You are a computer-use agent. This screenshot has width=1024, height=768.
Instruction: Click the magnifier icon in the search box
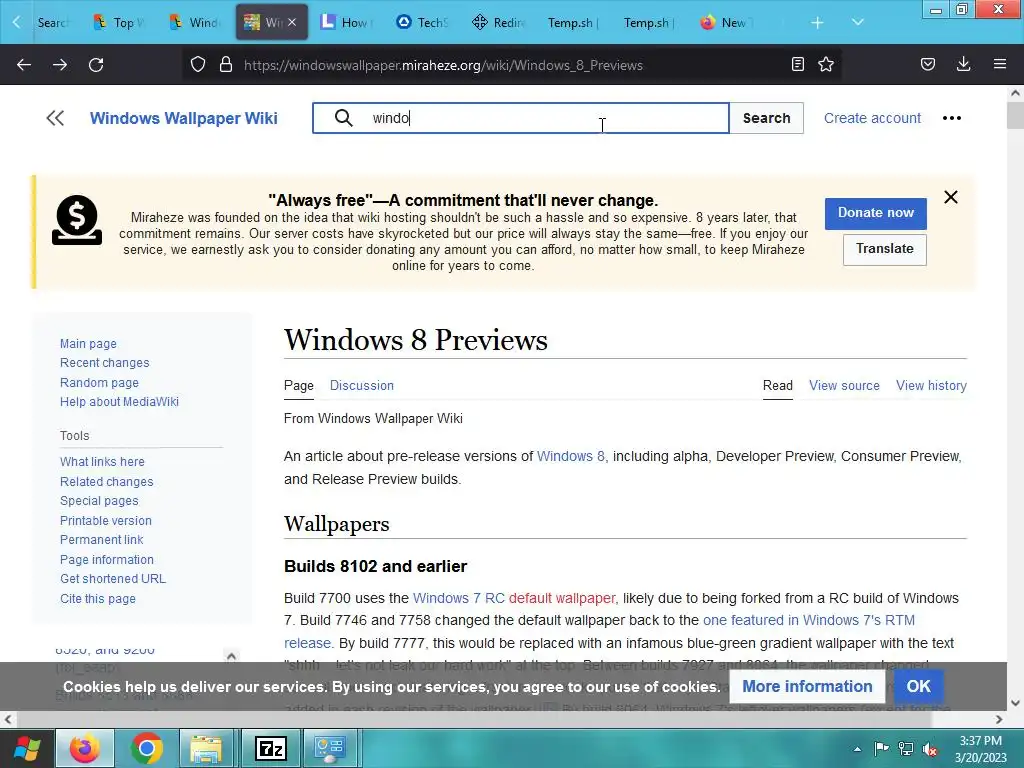click(x=344, y=118)
